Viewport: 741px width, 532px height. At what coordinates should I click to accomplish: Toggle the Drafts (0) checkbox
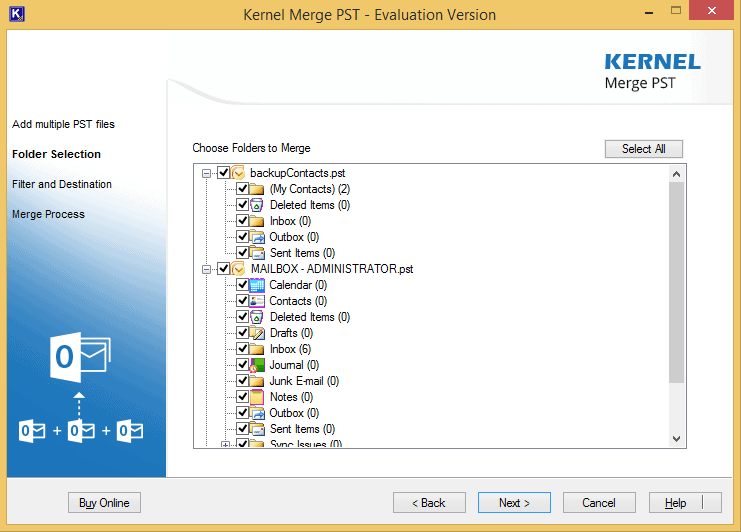tap(242, 333)
